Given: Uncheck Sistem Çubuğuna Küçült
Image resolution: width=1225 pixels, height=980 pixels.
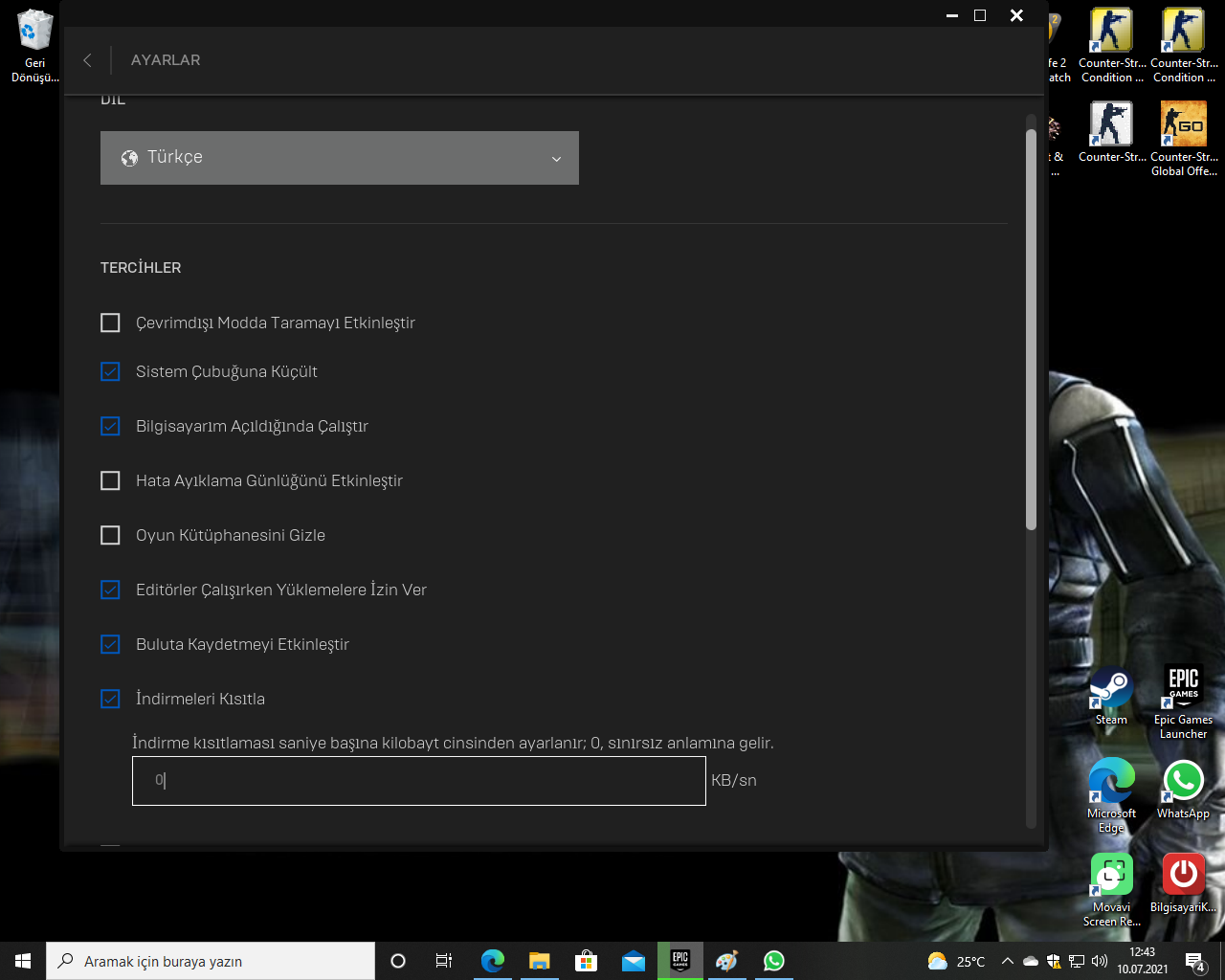Looking at the screenshot, I should coord(111,371).
